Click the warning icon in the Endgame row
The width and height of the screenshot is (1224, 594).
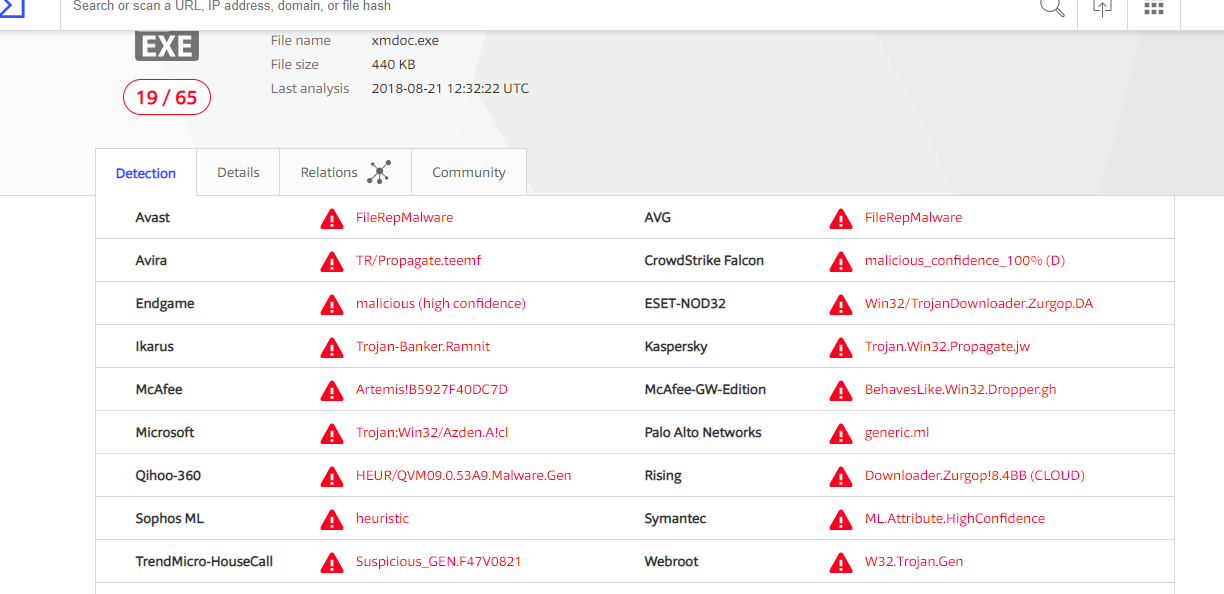(x=332, y=304)
